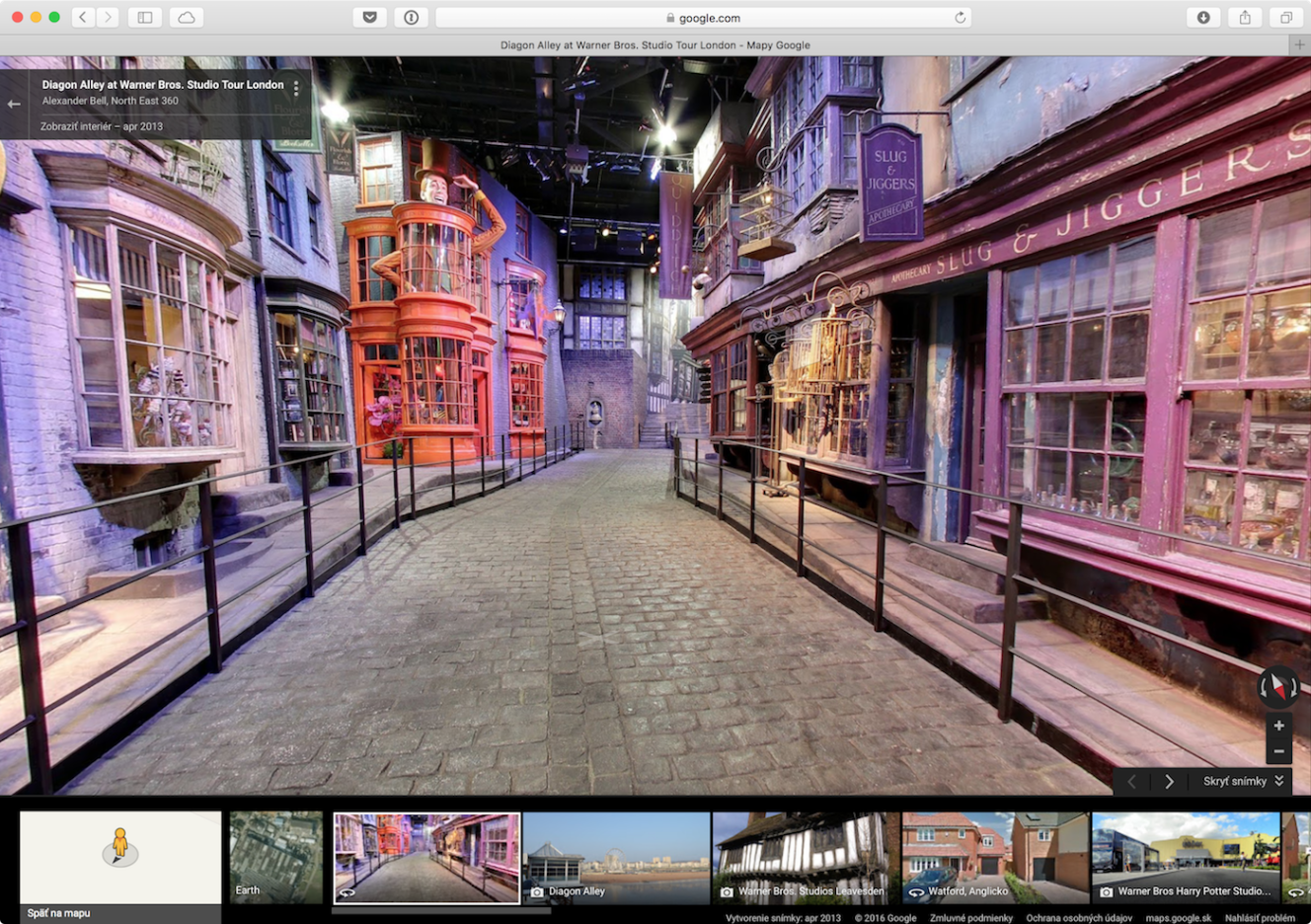Click the back arrow in Street View panel
The image size is (1311, 924).
tap(14, 104)
